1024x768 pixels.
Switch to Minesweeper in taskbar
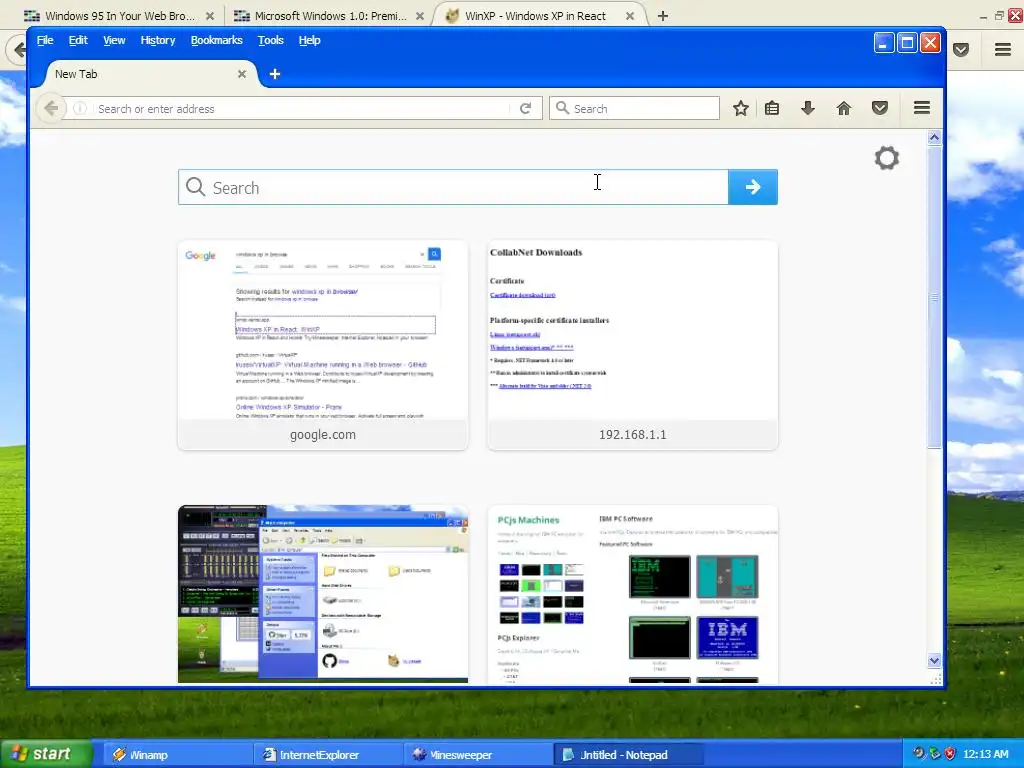(479, 755)
